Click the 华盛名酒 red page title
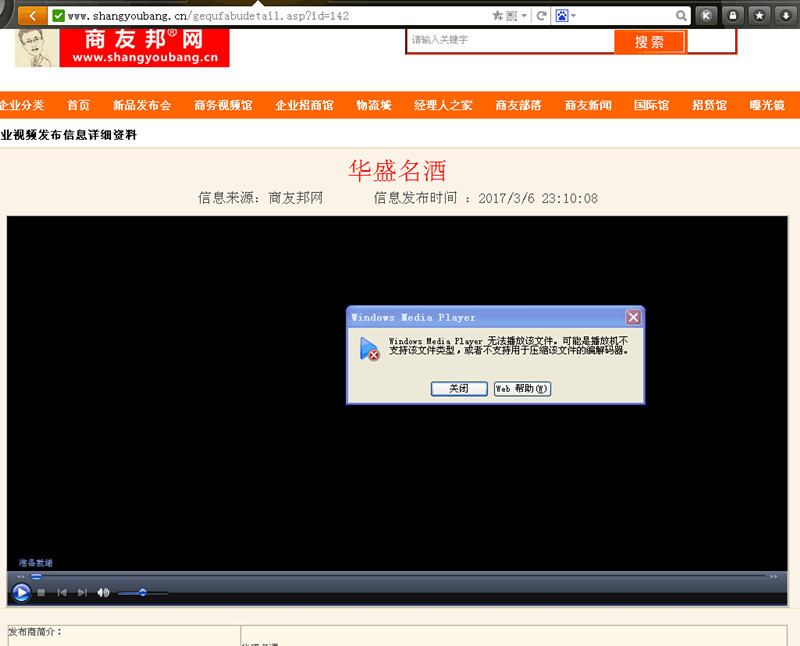This screenshot has height=646, width=800. tap(397, 170)
